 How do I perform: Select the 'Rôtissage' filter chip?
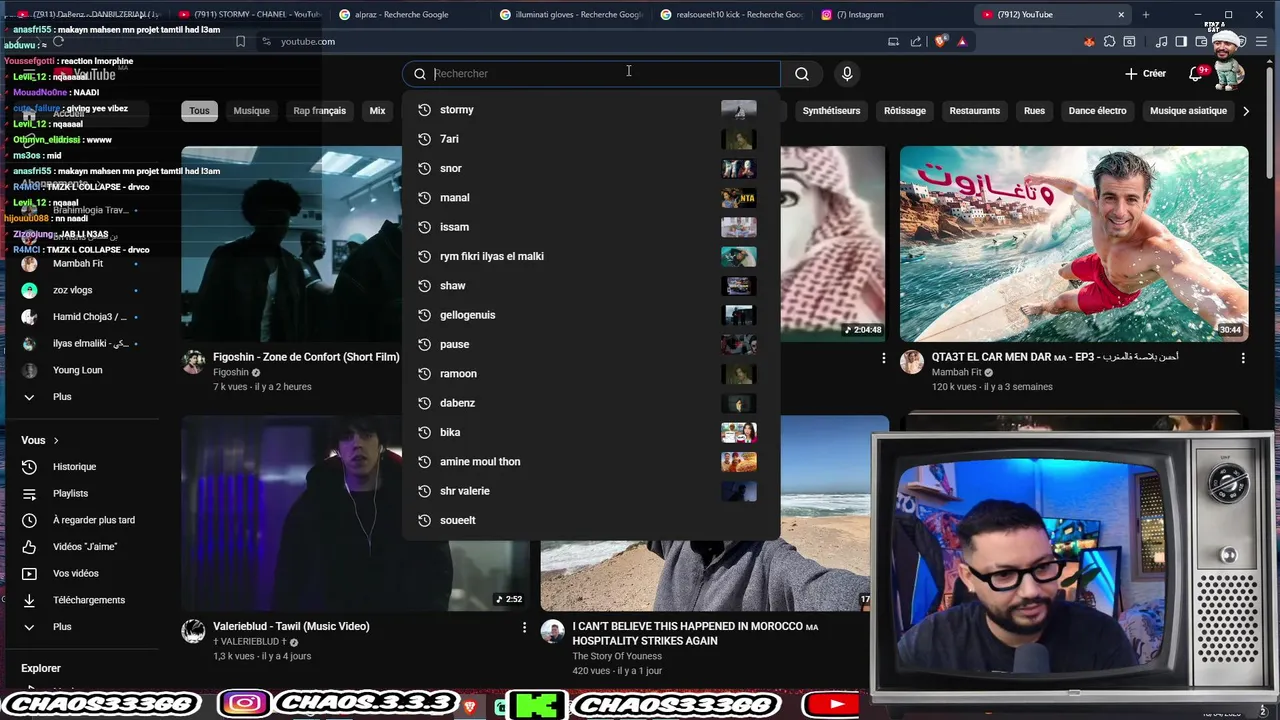[x=905, y=111]
